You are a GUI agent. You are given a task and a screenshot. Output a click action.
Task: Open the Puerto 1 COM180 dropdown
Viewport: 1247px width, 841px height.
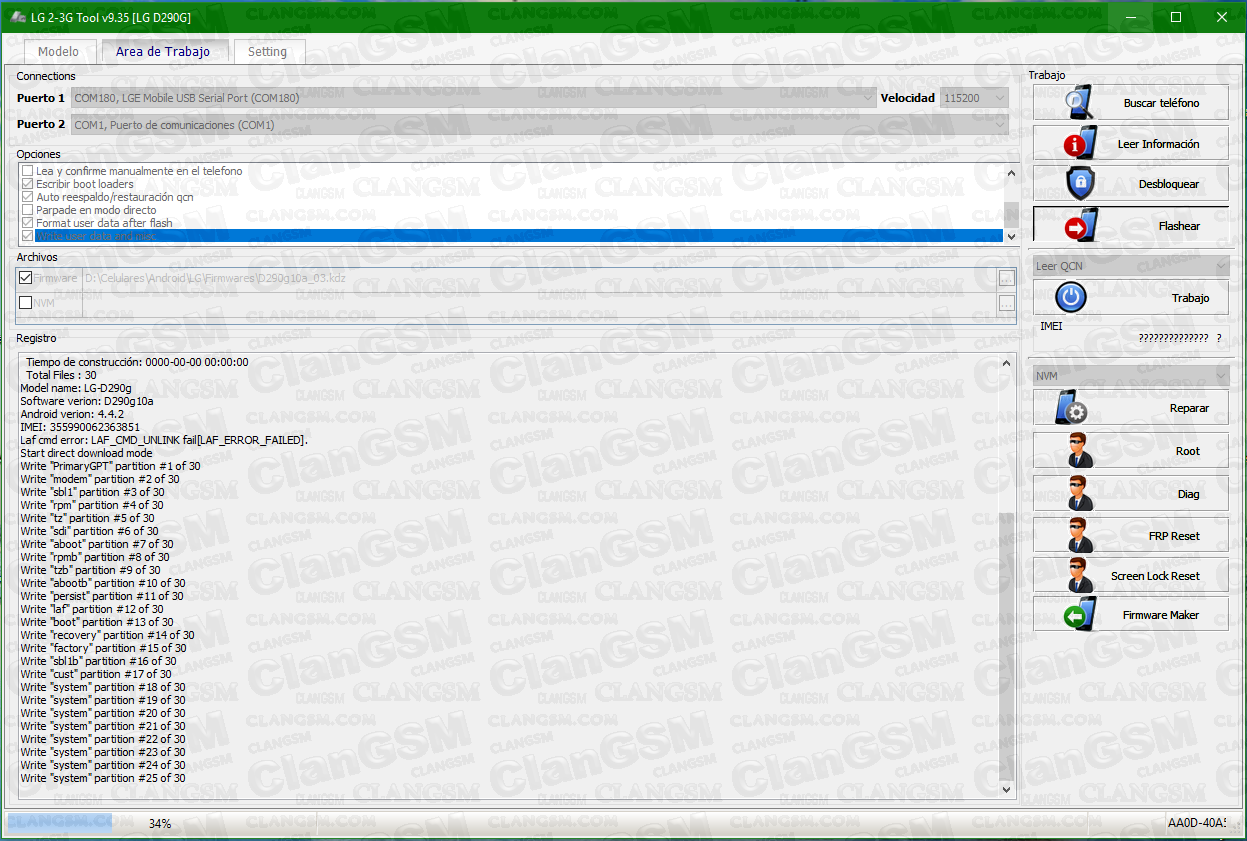point(474,98)
